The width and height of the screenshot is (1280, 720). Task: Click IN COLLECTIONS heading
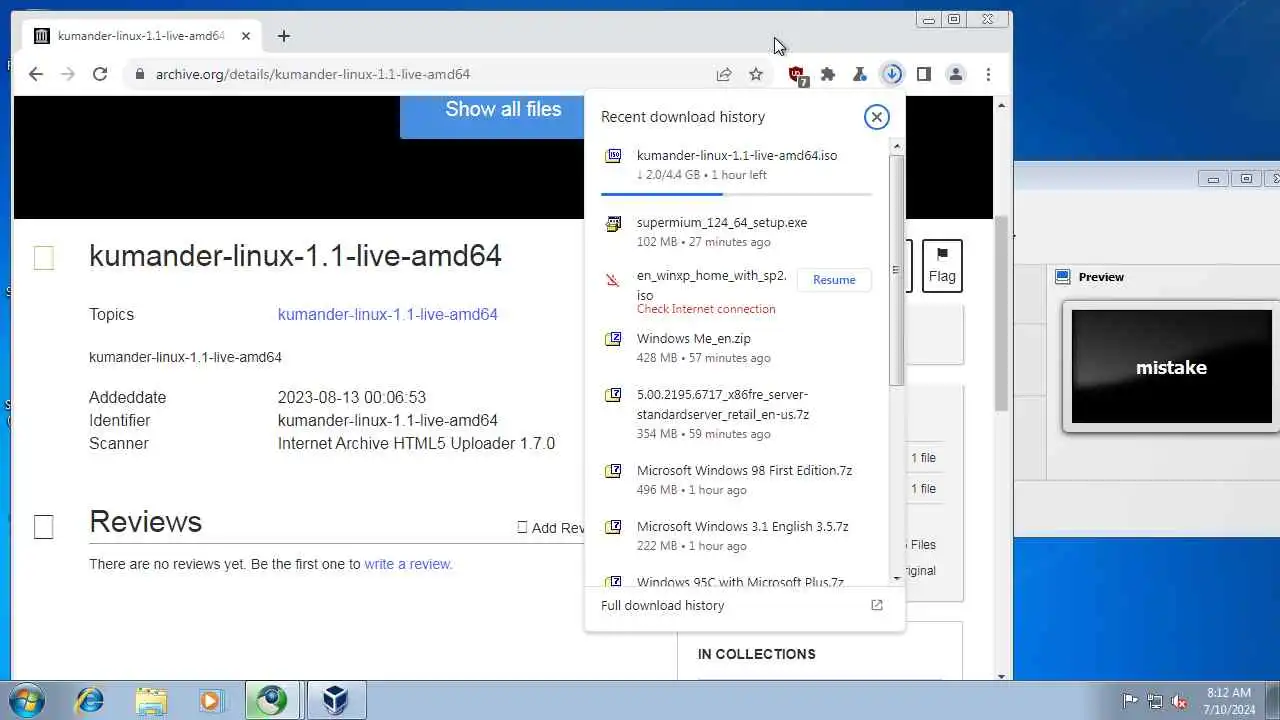tap(757, 654)
